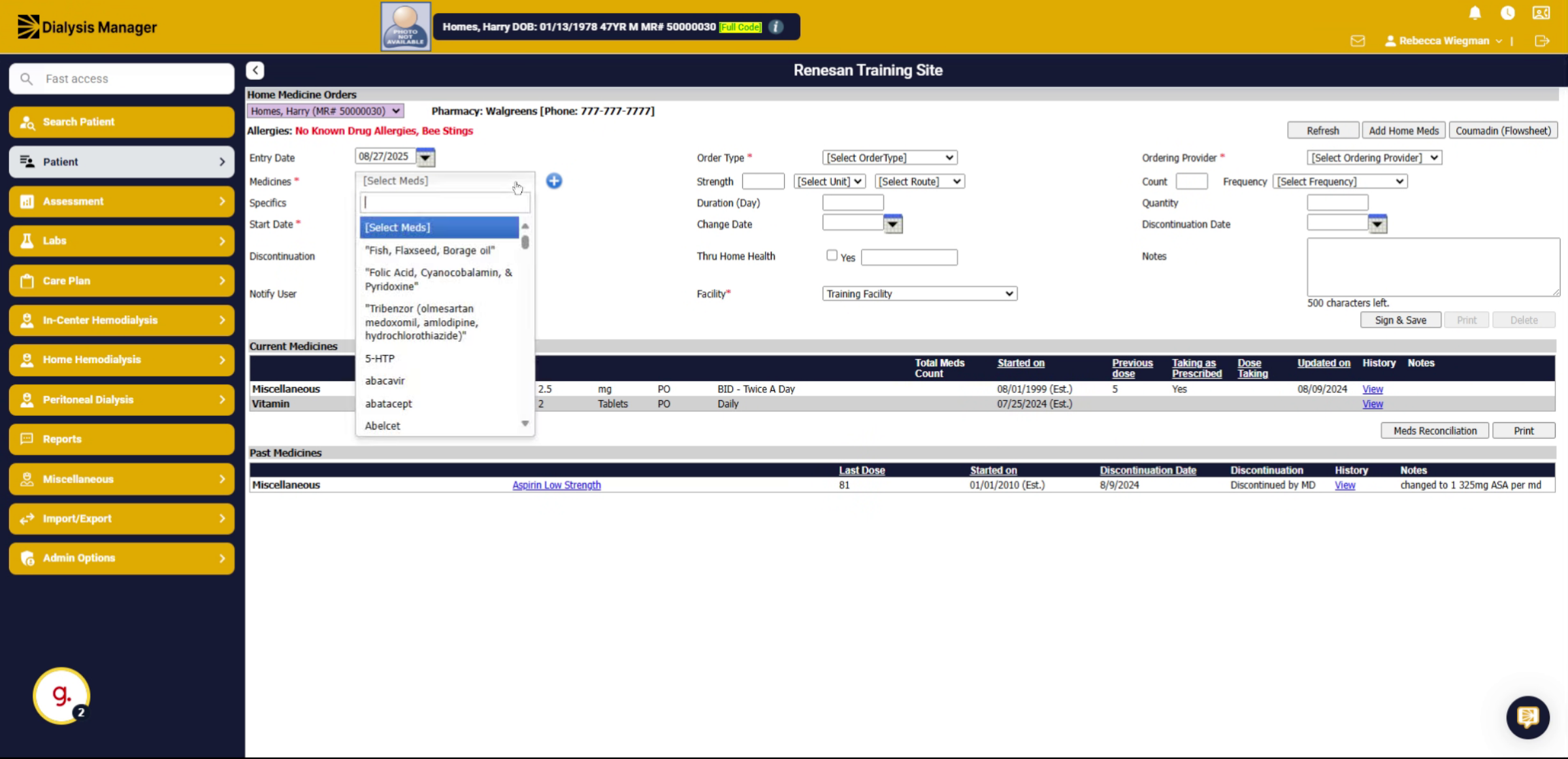The width and height of the screenshot is (1568, 759).
Task: Expand the In-Center Hemodialysis menu
Action: (122, 320)
